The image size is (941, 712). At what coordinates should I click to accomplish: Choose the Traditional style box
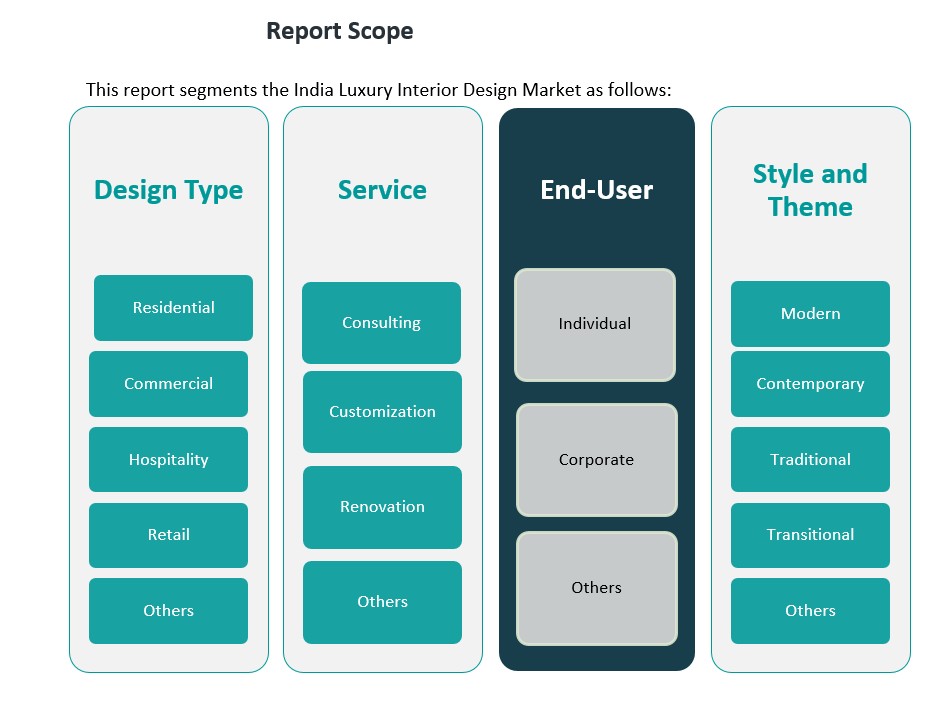pyautogui.click(x=810, y=460)
